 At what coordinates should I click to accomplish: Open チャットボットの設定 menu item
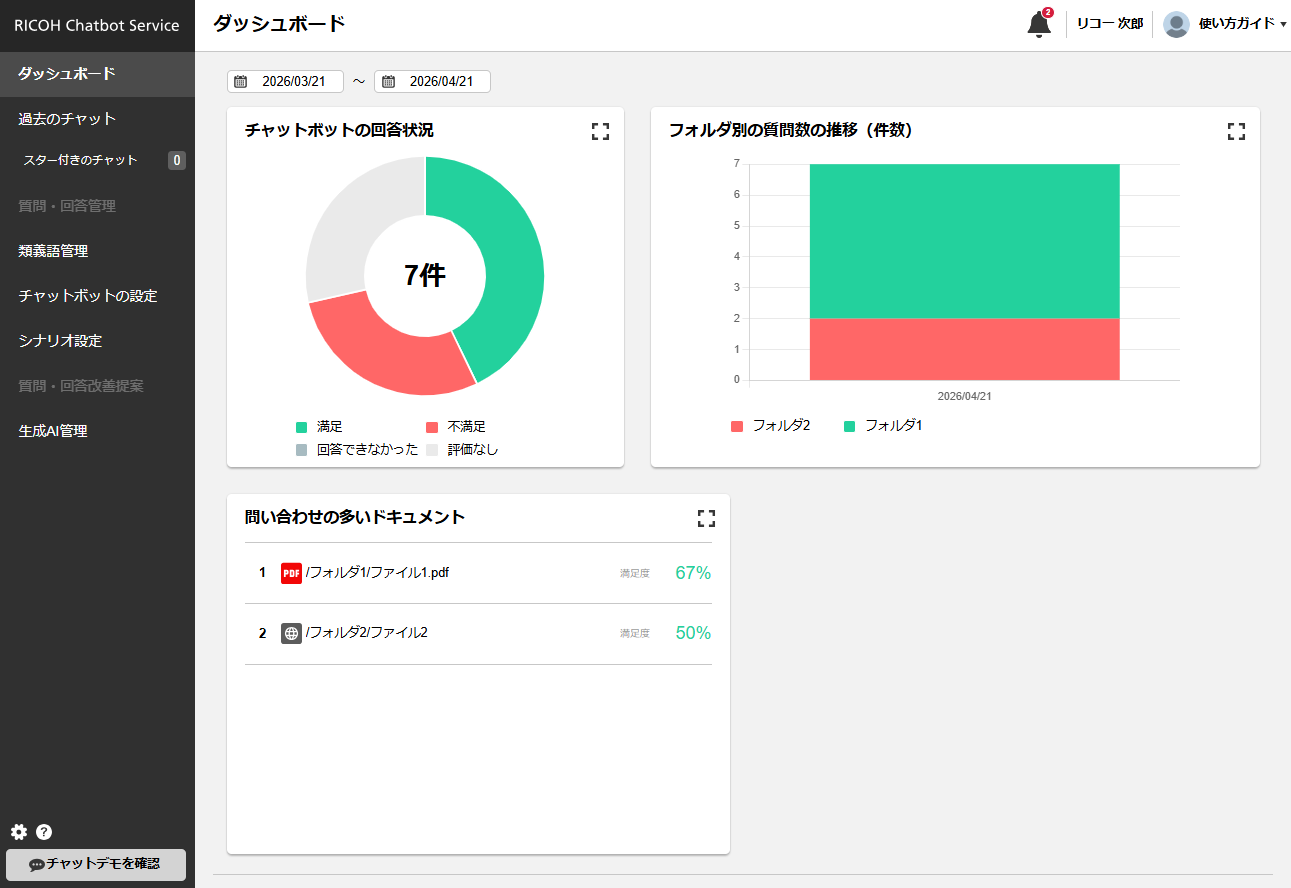[88, 296]
